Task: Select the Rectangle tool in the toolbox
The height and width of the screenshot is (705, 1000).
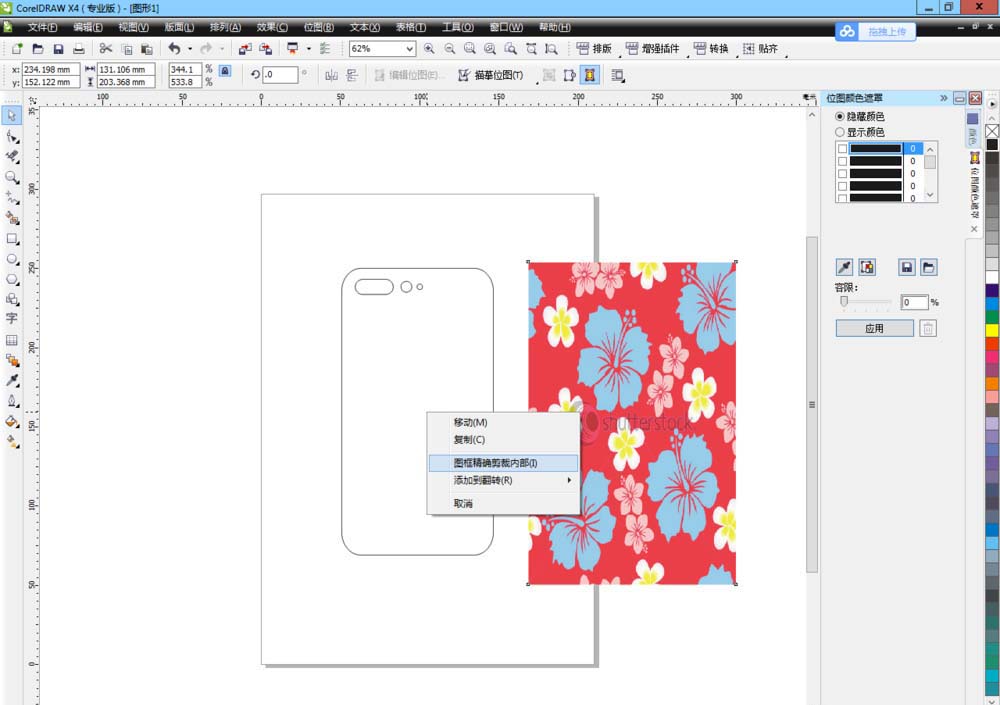Action: click(12, 239)
